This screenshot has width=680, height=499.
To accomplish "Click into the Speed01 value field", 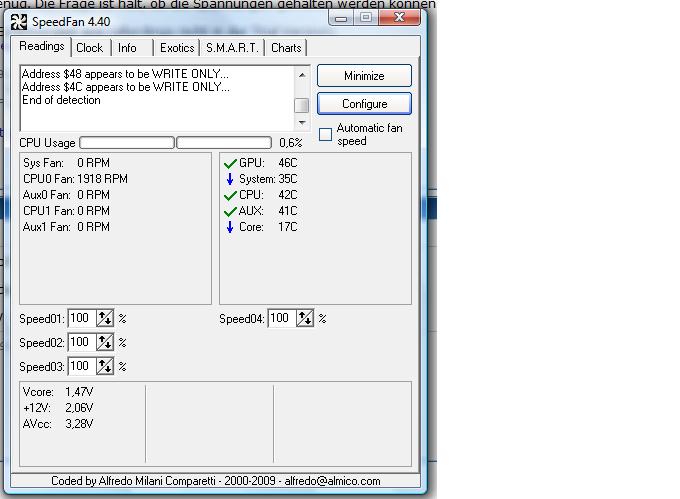I will [x=82, y=319].
